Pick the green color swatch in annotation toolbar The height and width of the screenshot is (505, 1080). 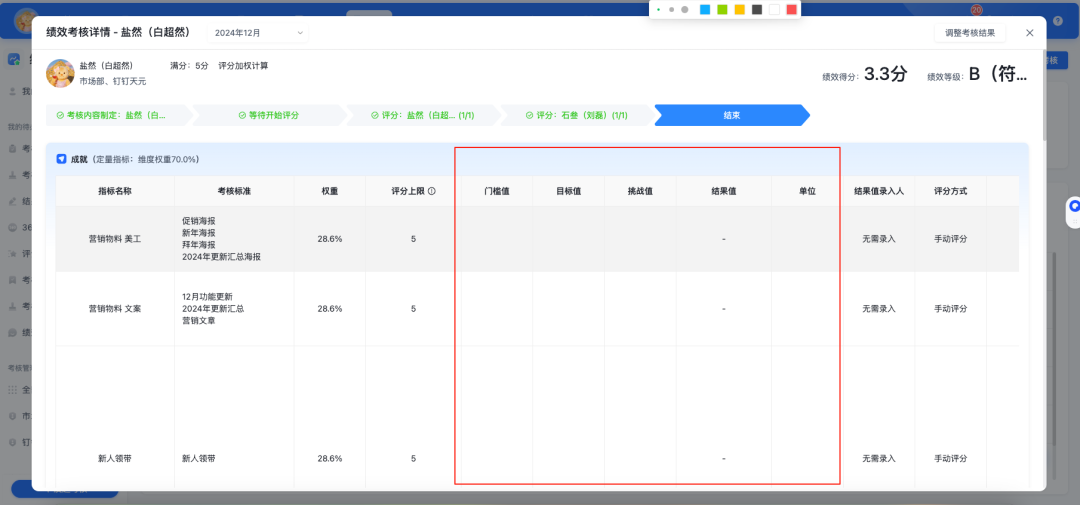coord(722,9)
